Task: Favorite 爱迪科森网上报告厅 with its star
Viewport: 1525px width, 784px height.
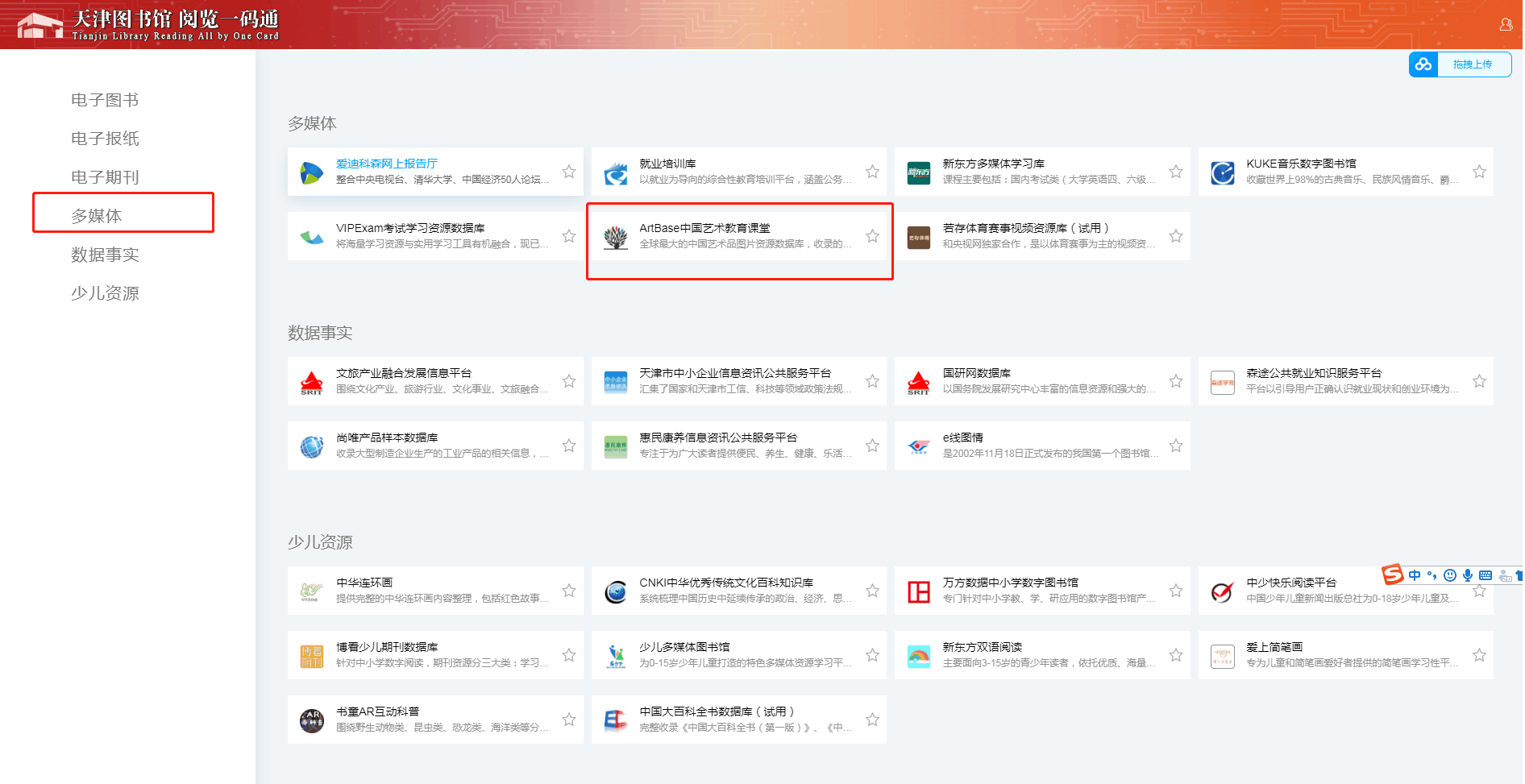Action: 569,172
